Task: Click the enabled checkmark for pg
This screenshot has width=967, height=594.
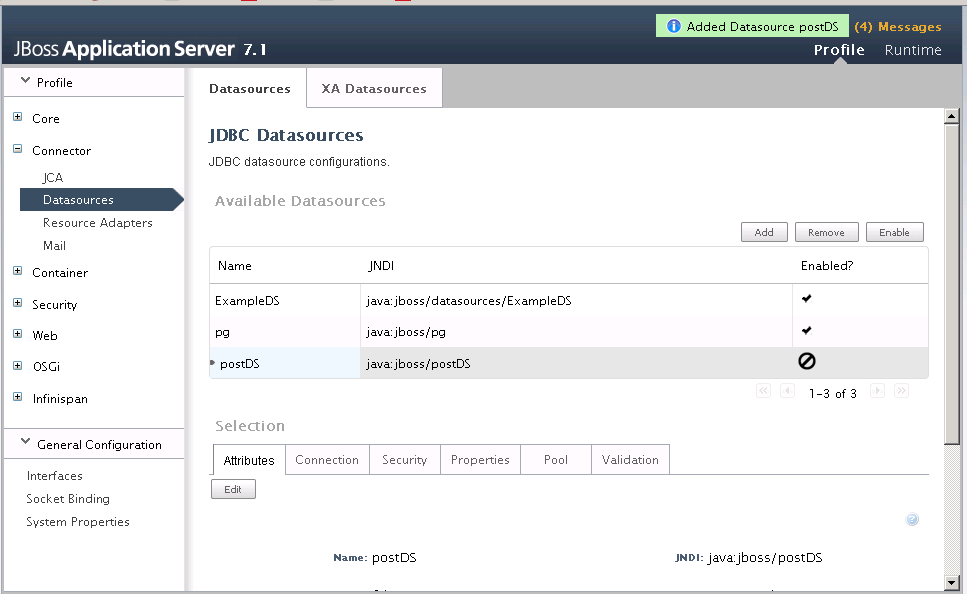Action: click(x=807, y=330)
